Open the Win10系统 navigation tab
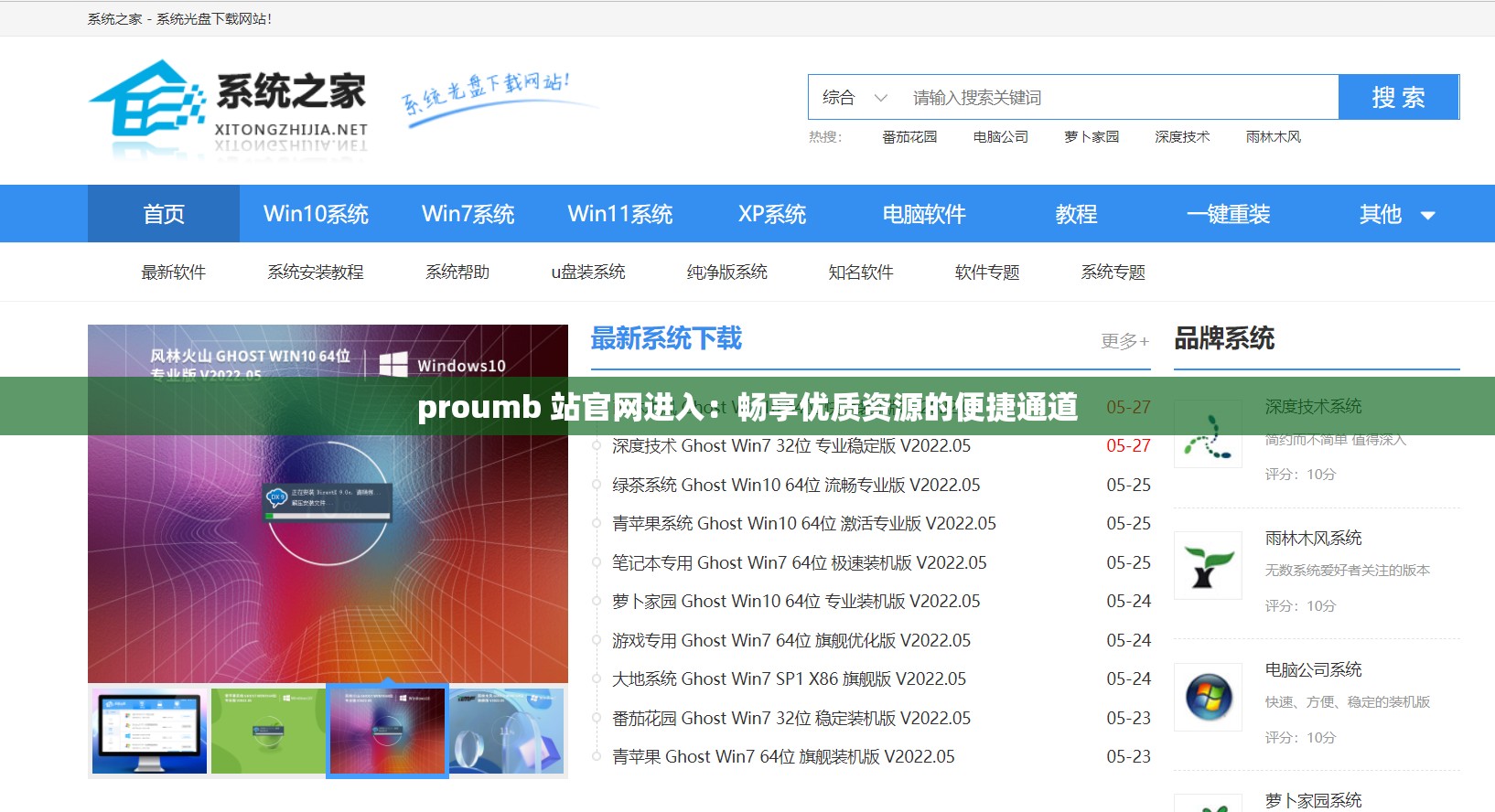This screenshot has height=812, width=1495. [x=316, y=213]
